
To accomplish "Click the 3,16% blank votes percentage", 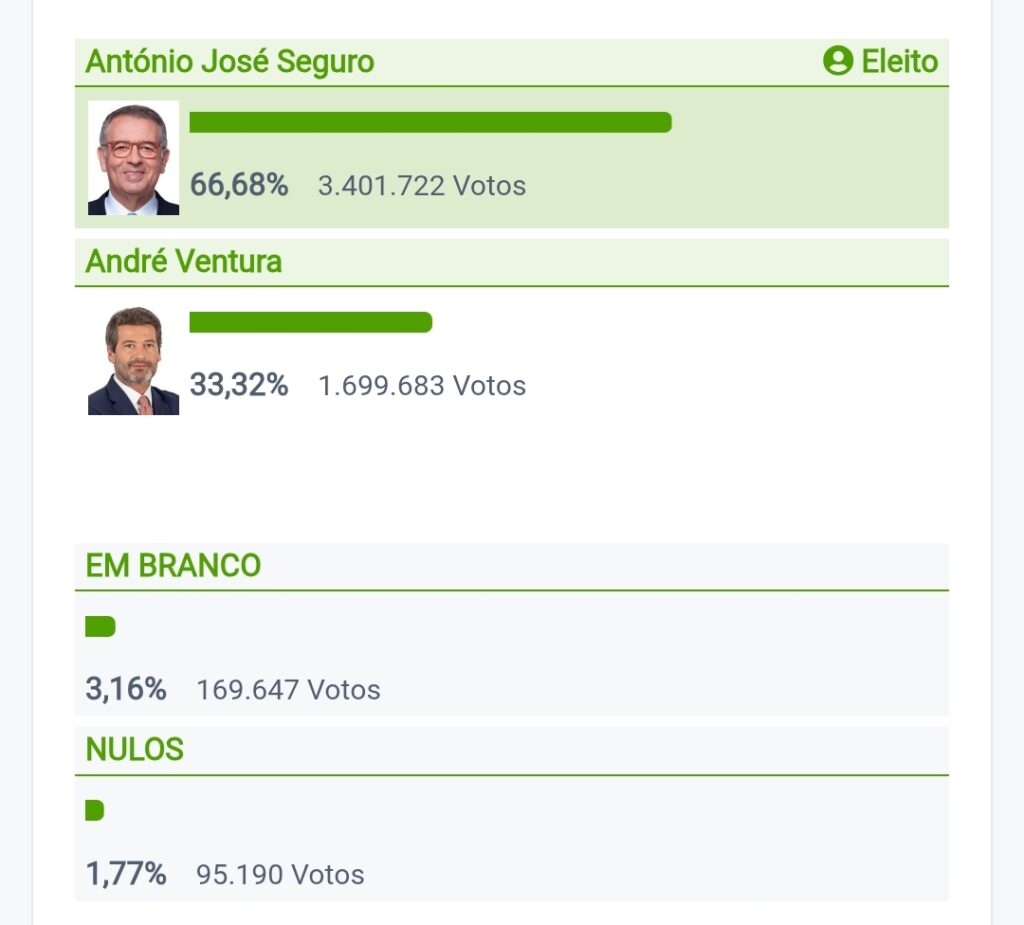I will pos(126,690).
